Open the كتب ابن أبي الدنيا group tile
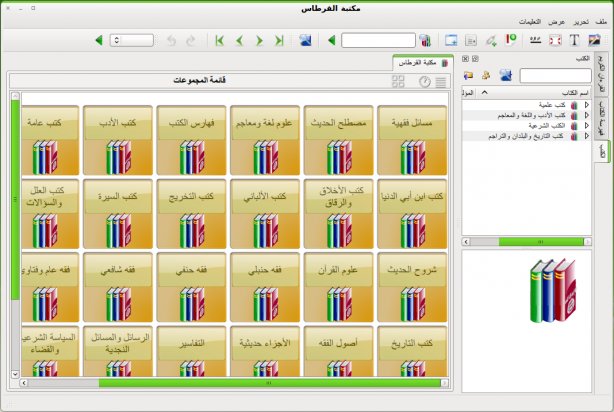 [x=412, y=214]
